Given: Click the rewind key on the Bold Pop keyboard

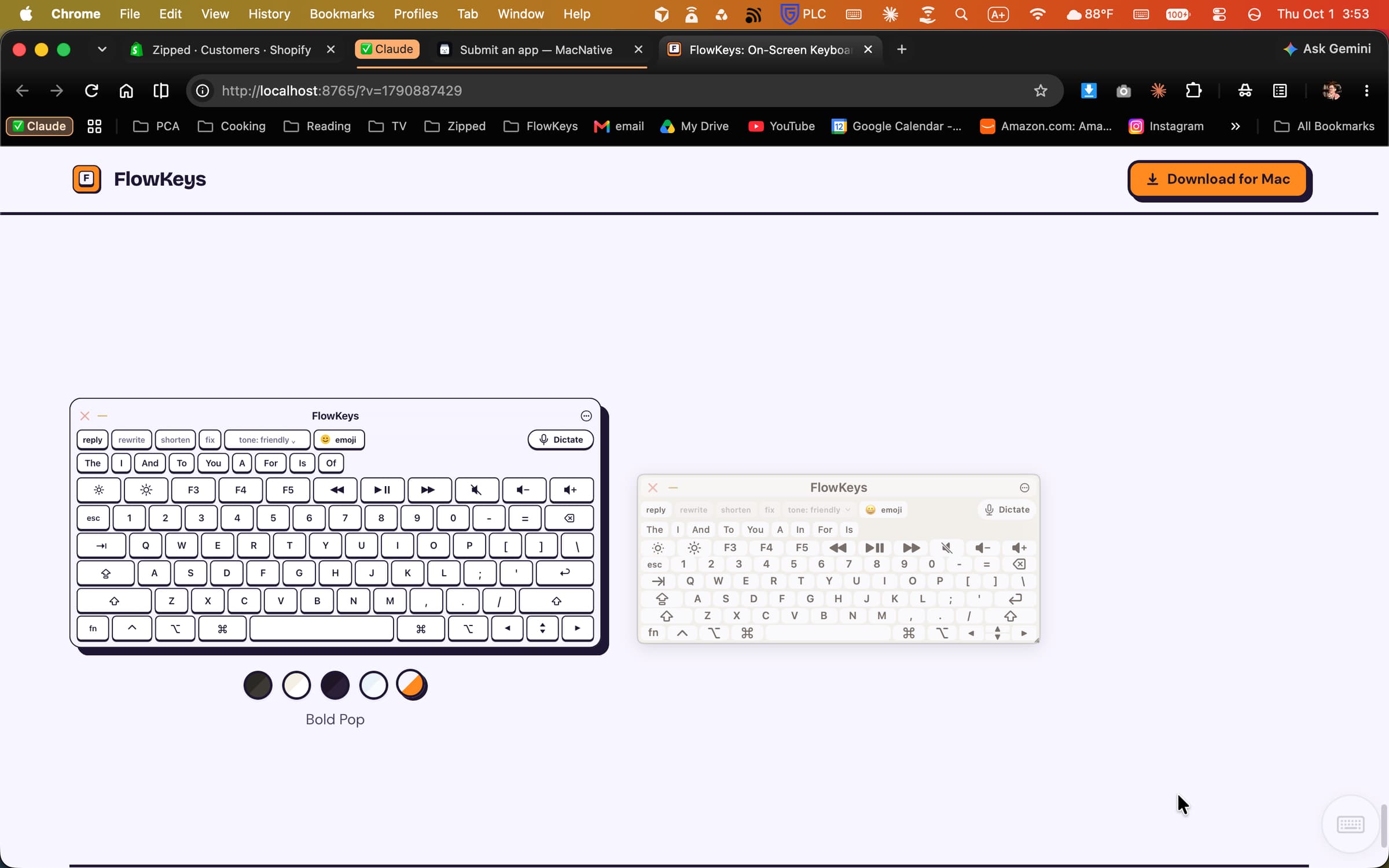Looking at the screenshot, I should 335,490.
